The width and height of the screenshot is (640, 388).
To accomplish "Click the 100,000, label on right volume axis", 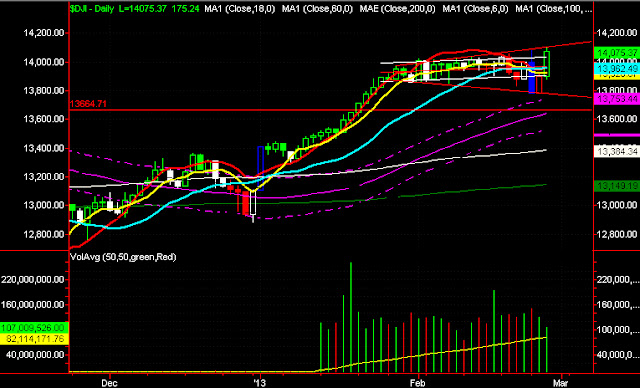I will (618, 330).
